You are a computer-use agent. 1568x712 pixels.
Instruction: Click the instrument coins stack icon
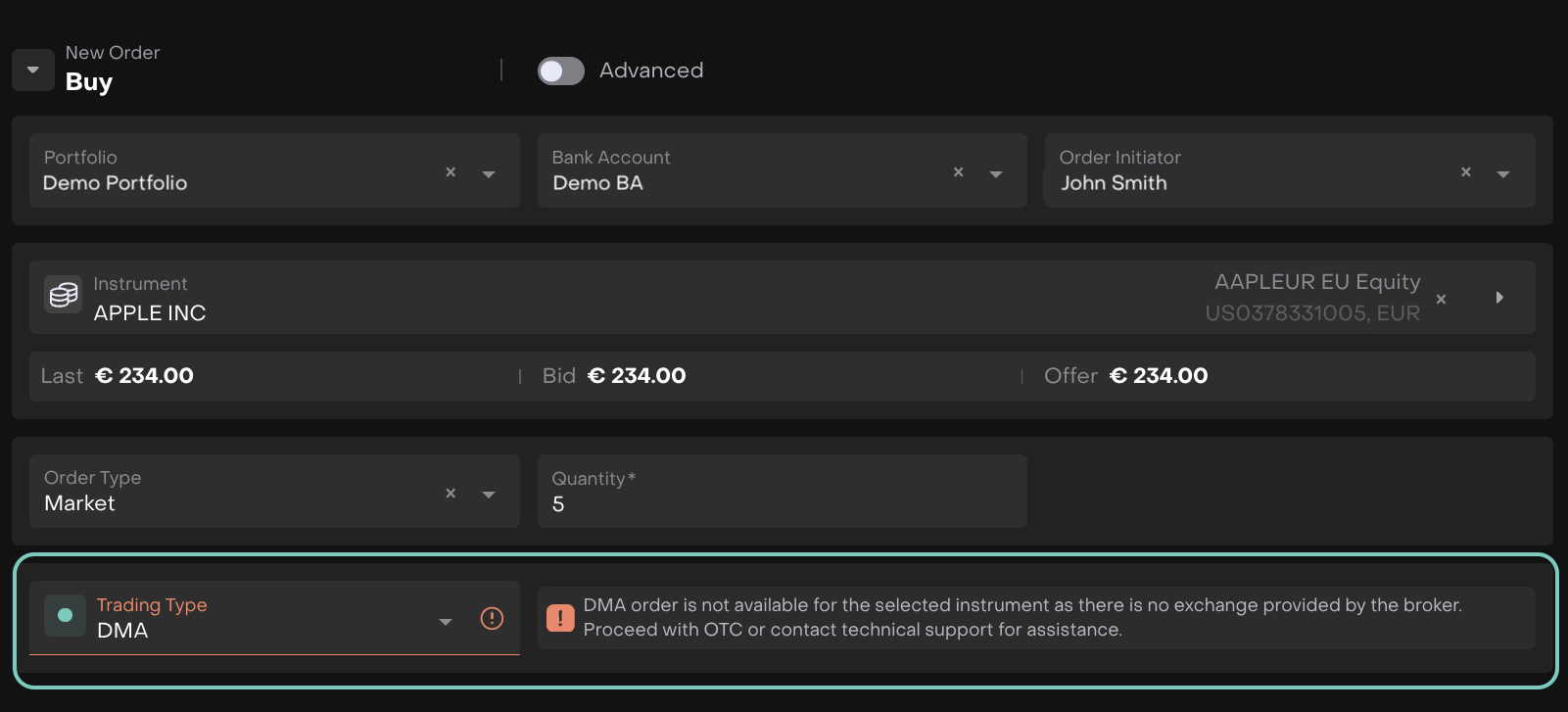[64, 295]
